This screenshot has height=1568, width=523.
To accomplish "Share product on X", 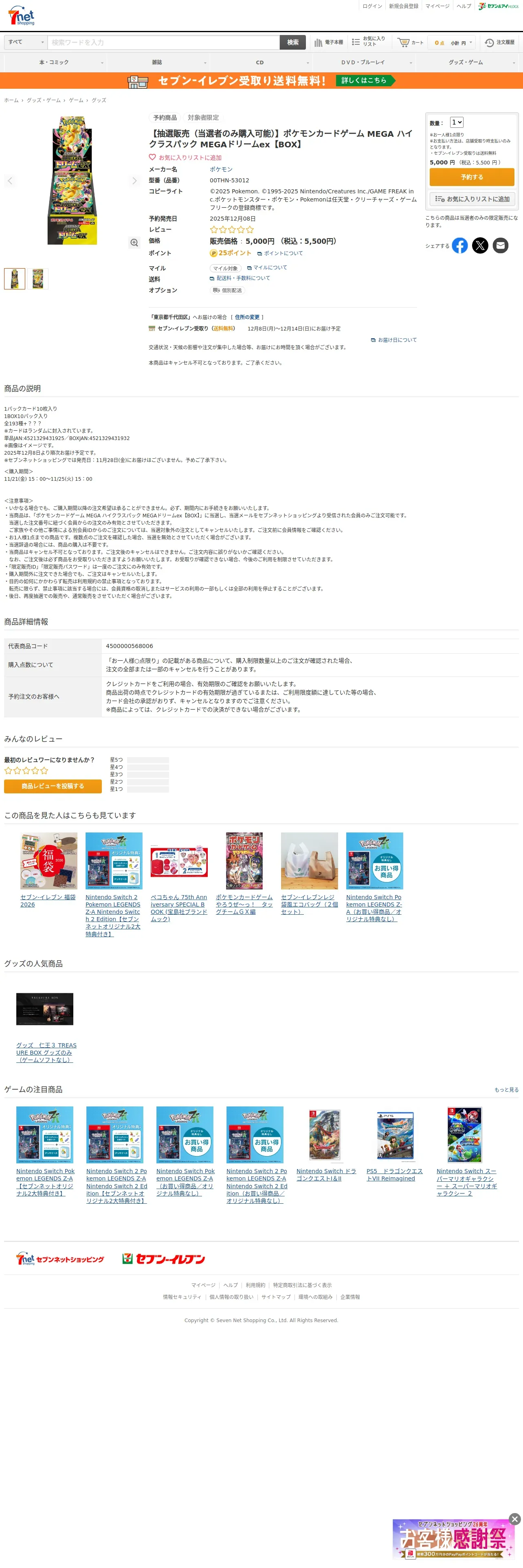I will (480, 245).
